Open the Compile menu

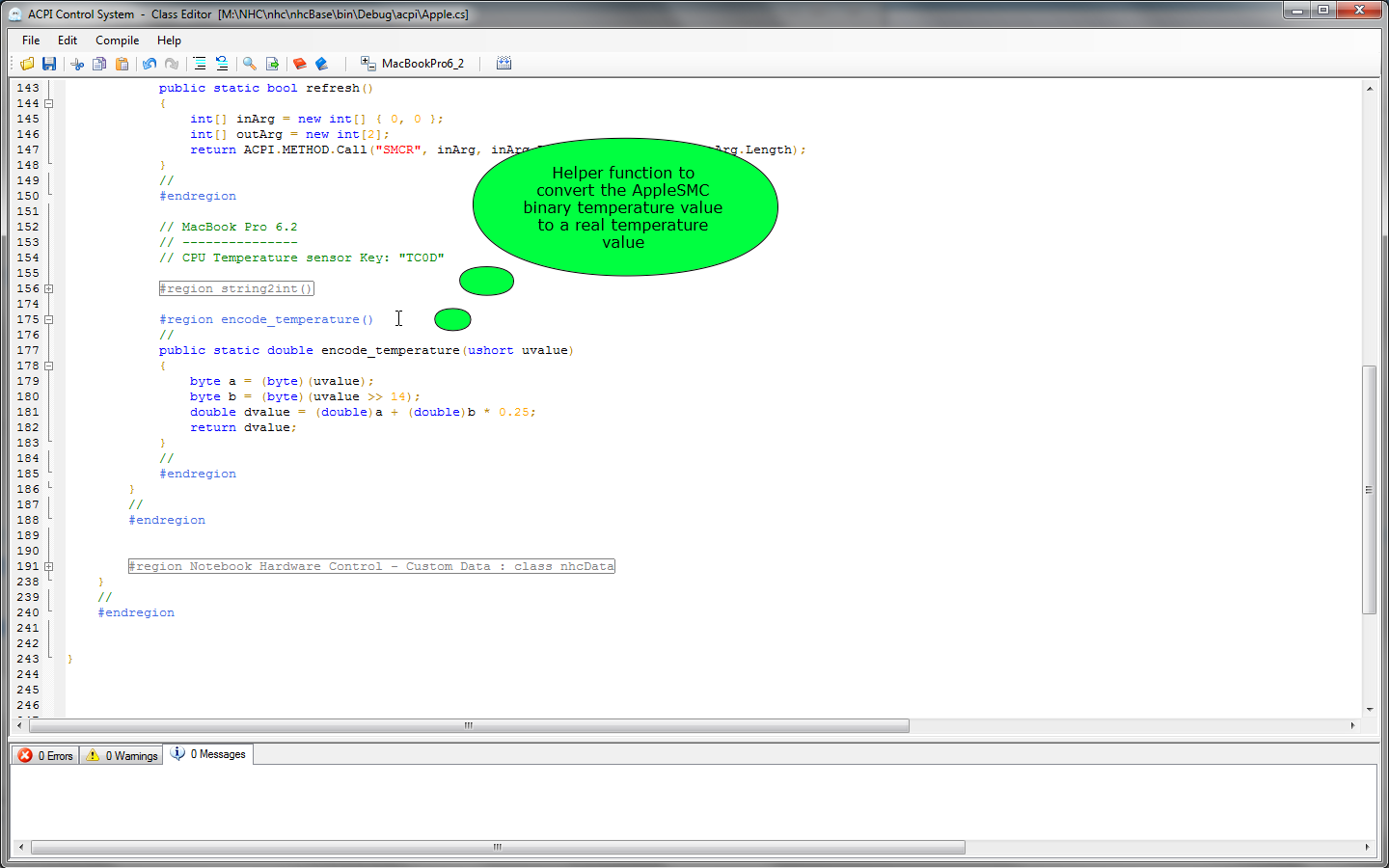pyautogui.click(x=117, y=41)
